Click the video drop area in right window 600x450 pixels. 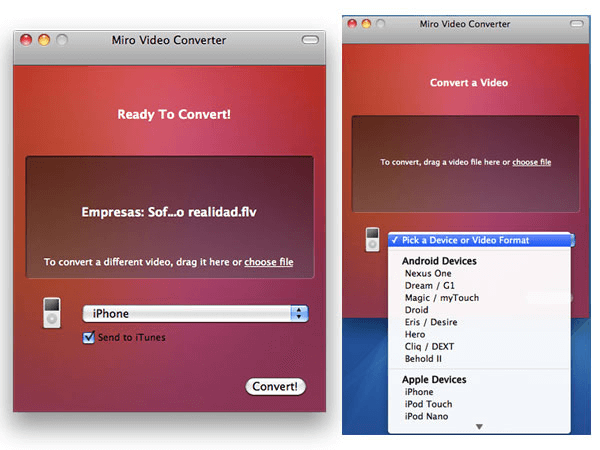click(465, 164)
